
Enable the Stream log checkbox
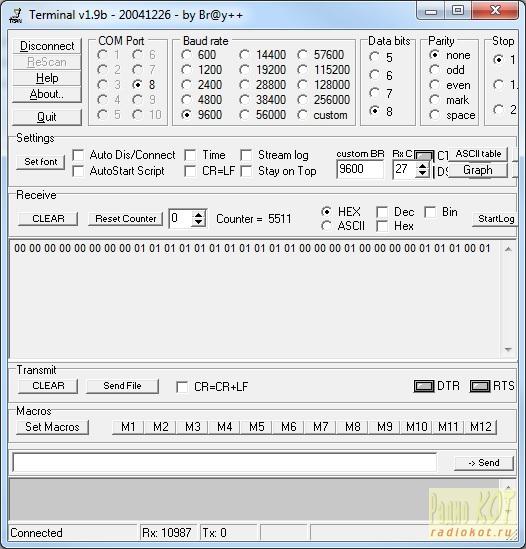246,155
